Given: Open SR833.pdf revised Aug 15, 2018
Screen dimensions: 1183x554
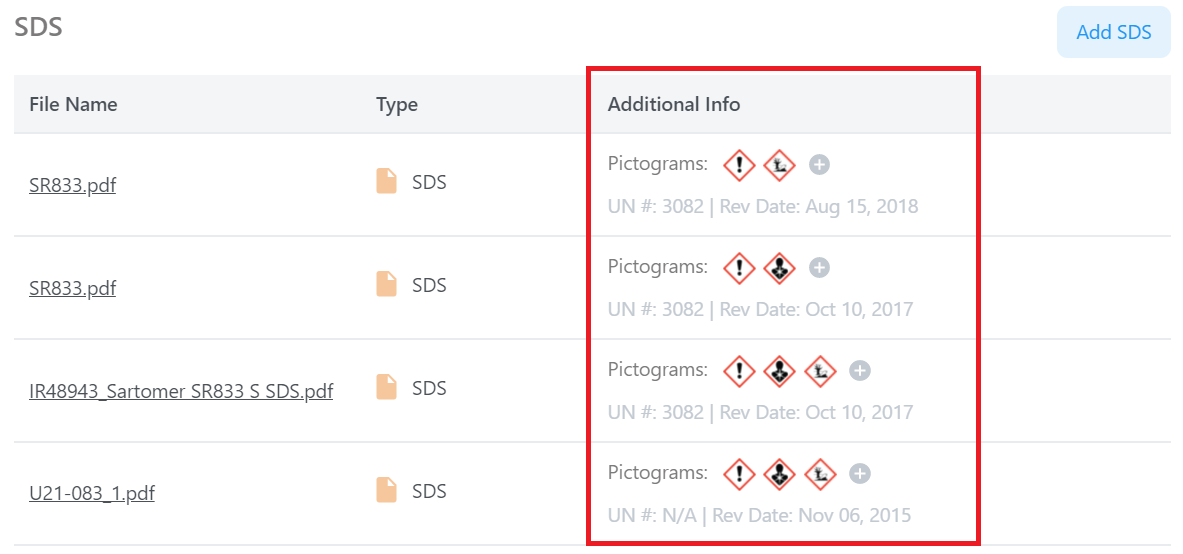Looking at the screenshot, I should pos(72,185).
